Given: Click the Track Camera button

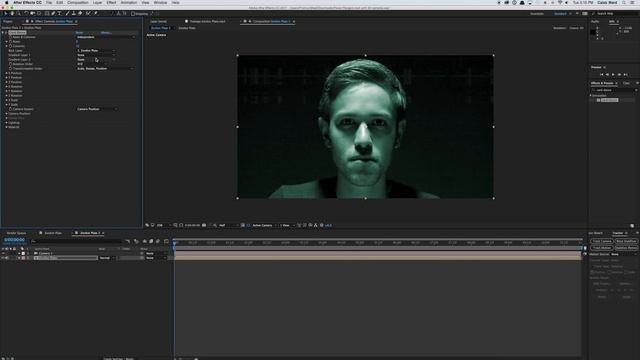Looking at the screenshot, I should click(602, 242).
